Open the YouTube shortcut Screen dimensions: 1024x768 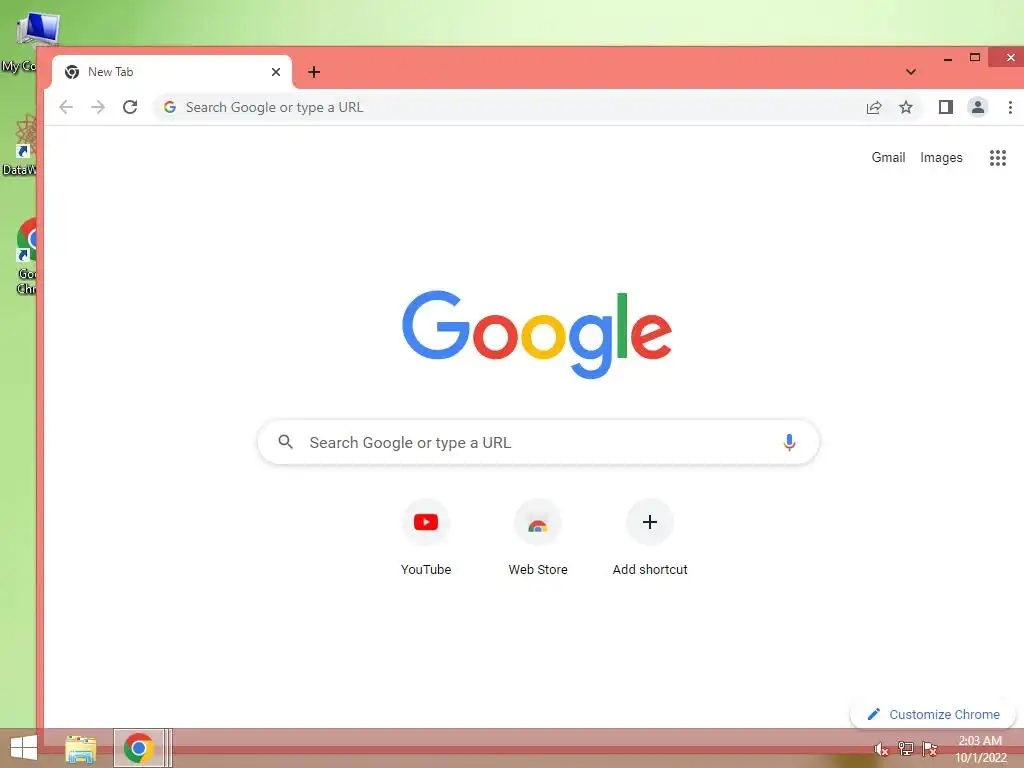pos(426,539)
